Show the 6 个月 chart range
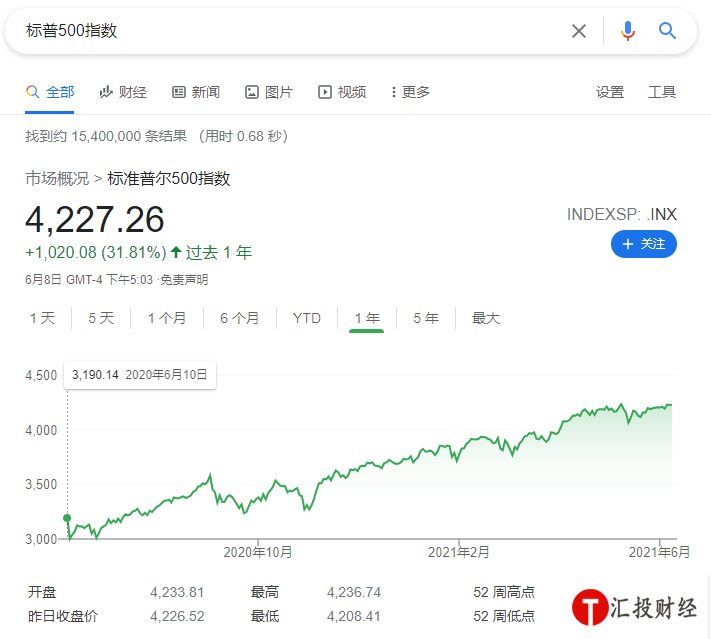Screen dimensions: 711x639 tap(239, 318)
